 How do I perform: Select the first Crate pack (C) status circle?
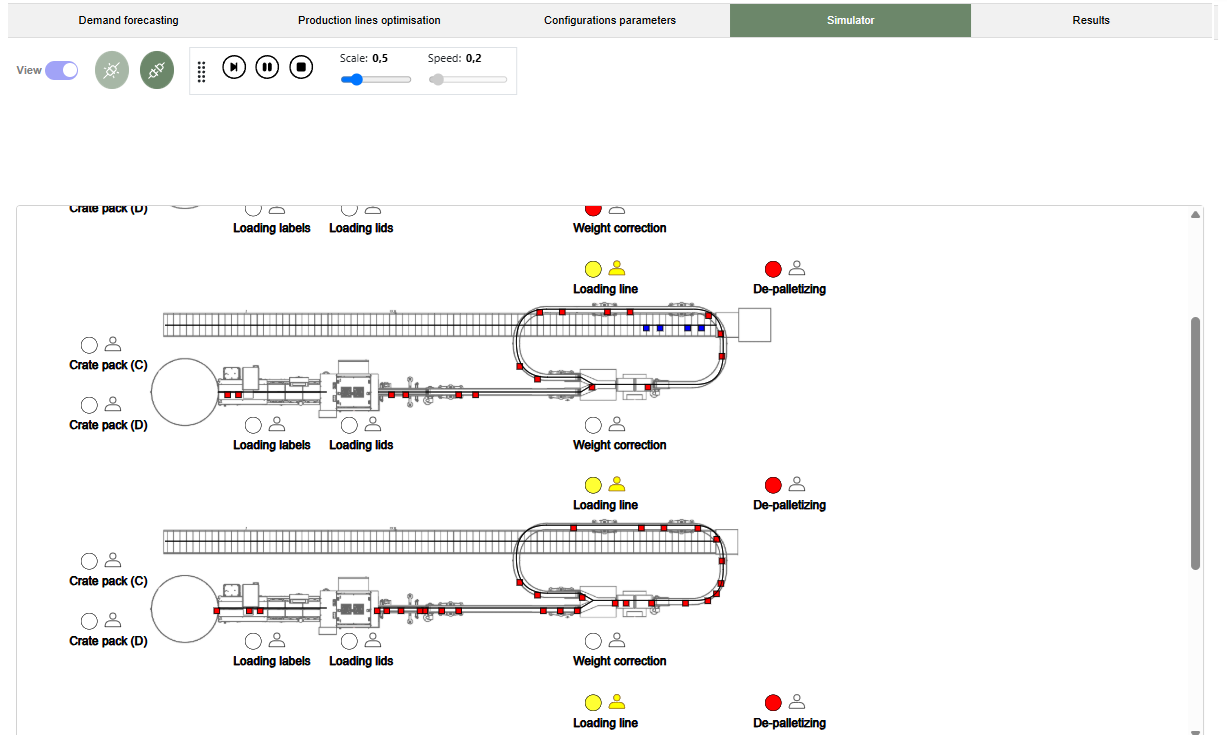tap(89, 345)
